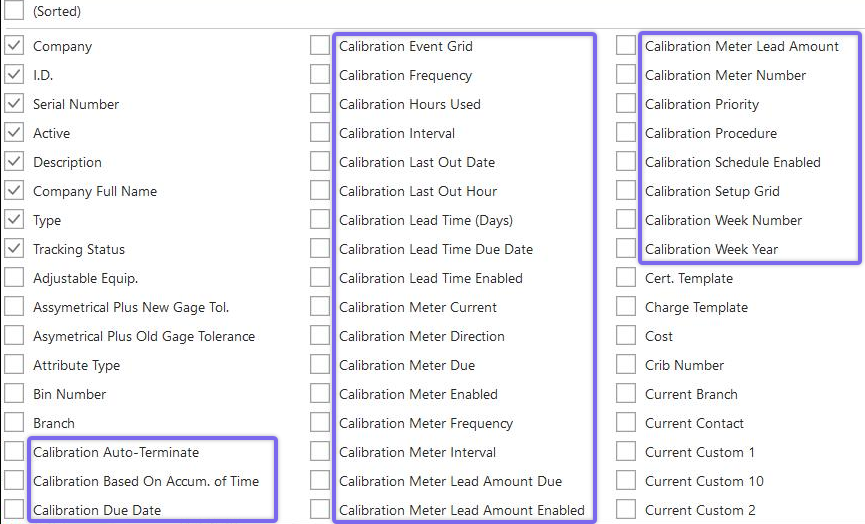The width and height of the screenshot is (865, 524).
Task: Tick the Calibration Procedure checkbox
Action: coord(625,133)
